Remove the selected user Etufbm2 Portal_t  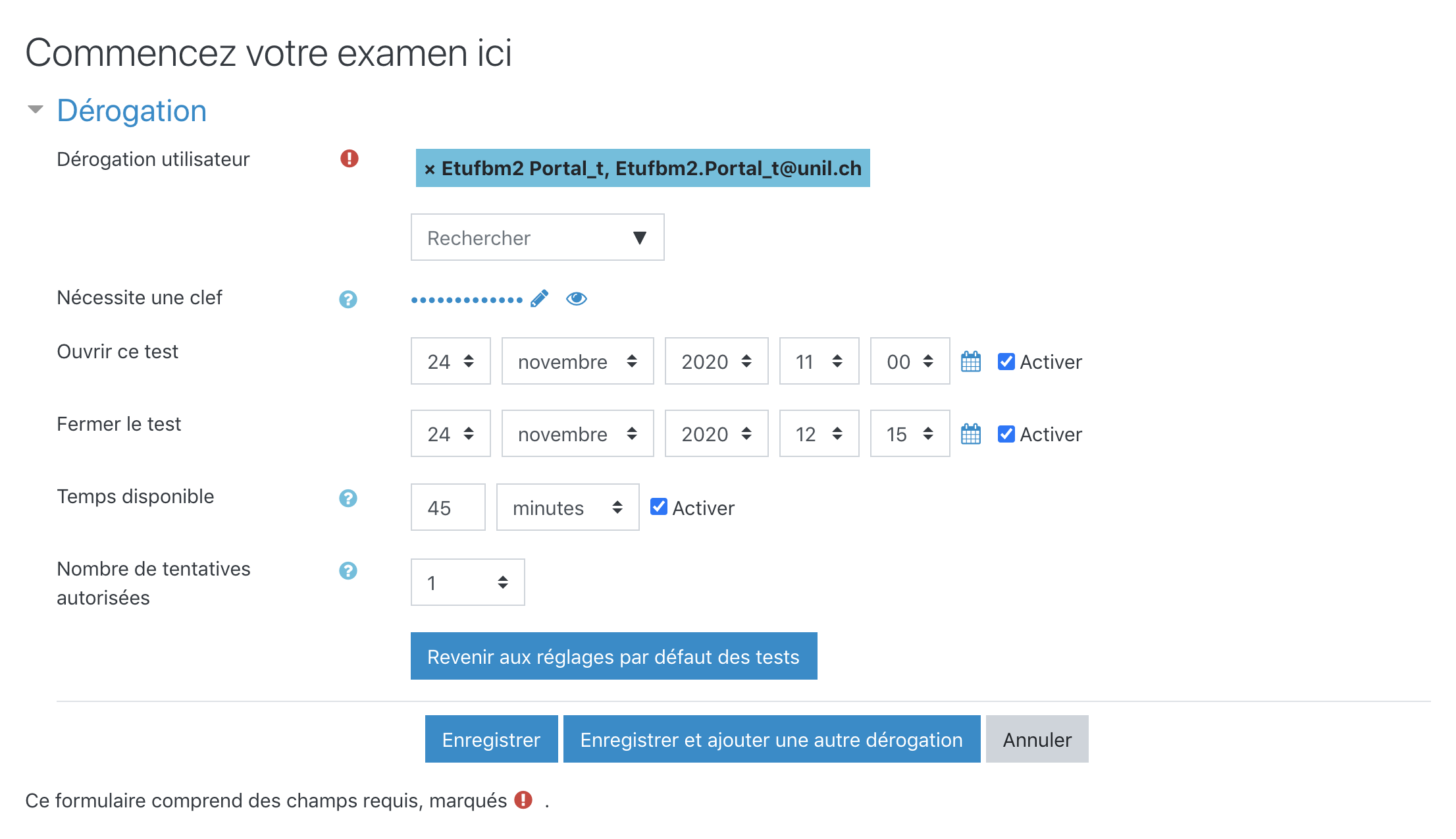click(x=430, y=169)
